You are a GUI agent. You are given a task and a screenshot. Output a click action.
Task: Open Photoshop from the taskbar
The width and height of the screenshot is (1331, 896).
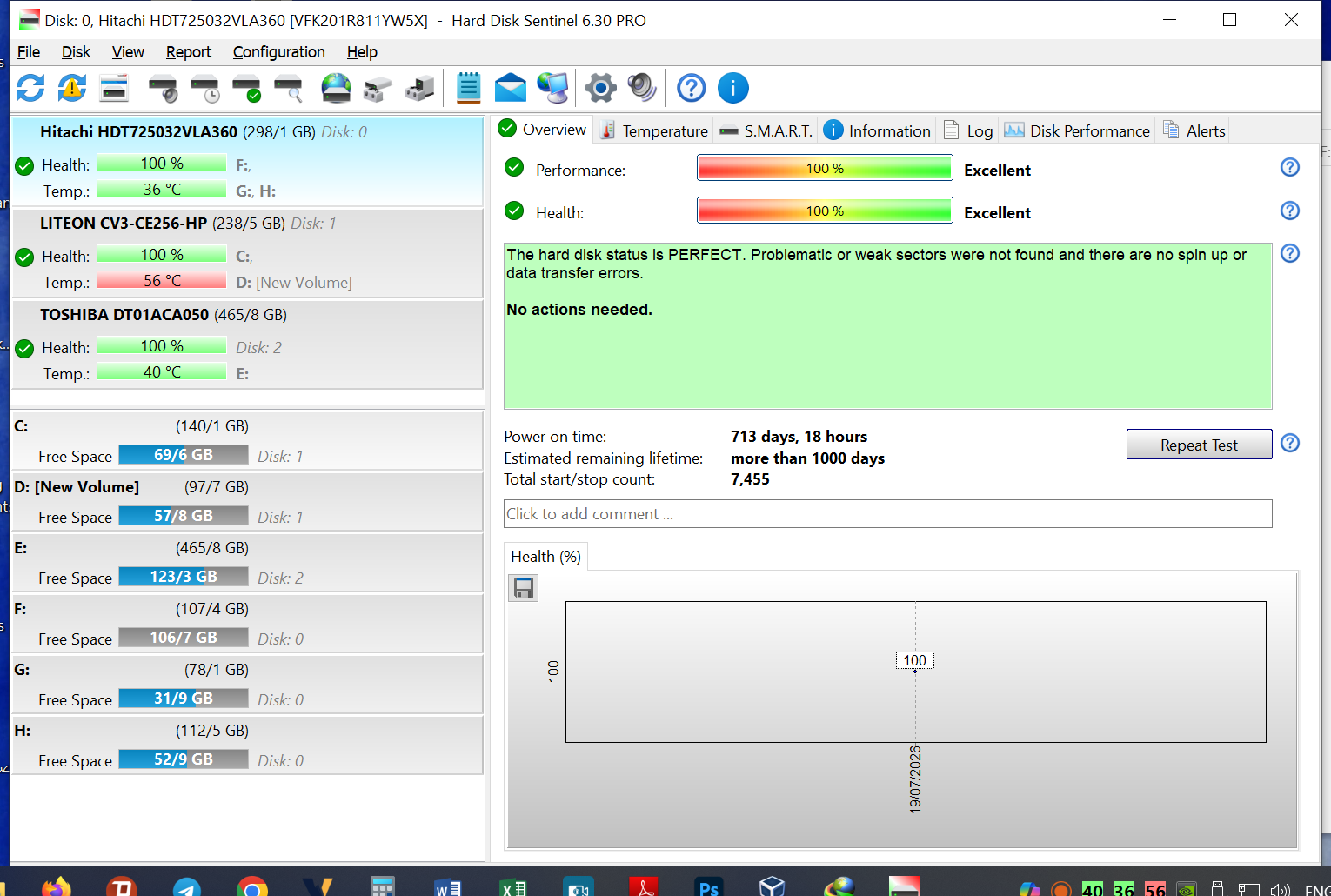(x=709, y=887)
